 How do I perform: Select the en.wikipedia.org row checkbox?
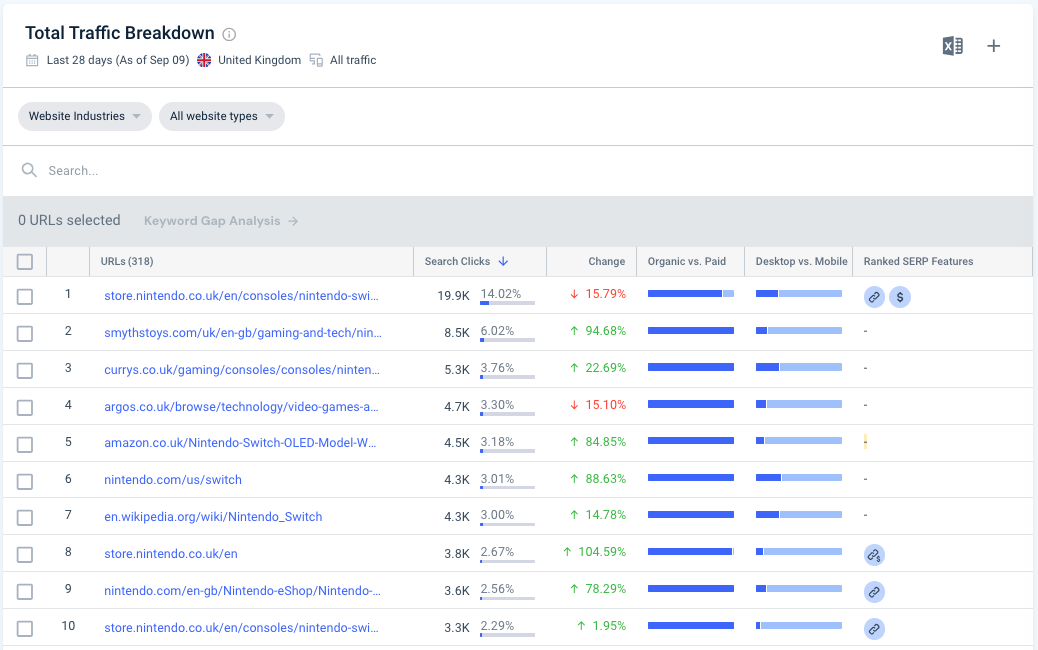point(24,518)
